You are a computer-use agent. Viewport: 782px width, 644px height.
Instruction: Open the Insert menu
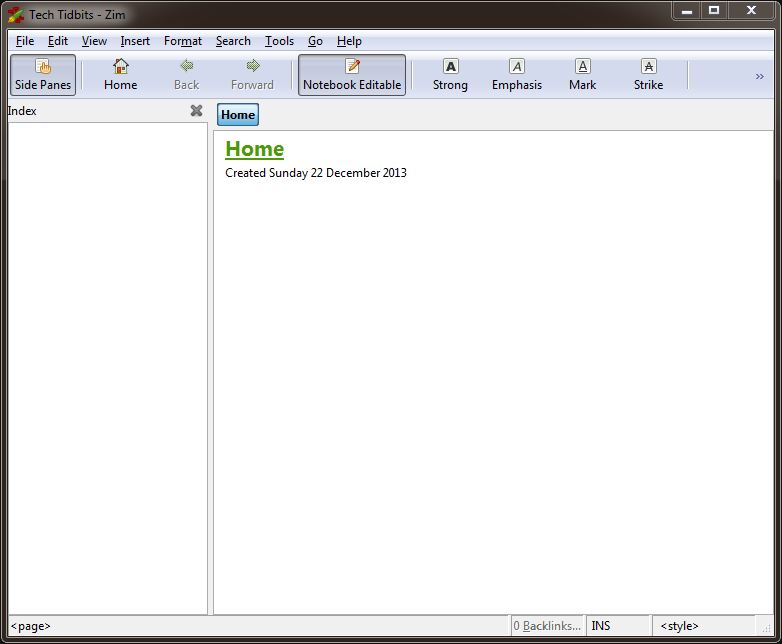coord(135,41)
